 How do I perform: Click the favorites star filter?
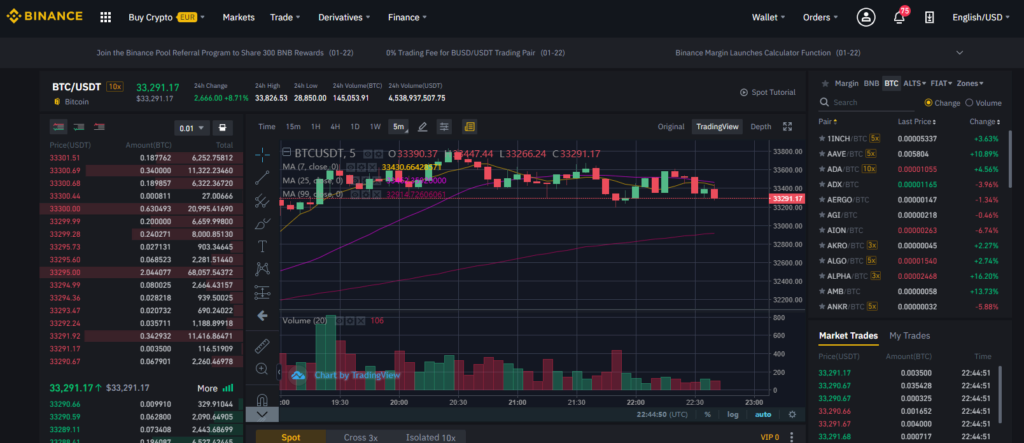click(825, 84)
